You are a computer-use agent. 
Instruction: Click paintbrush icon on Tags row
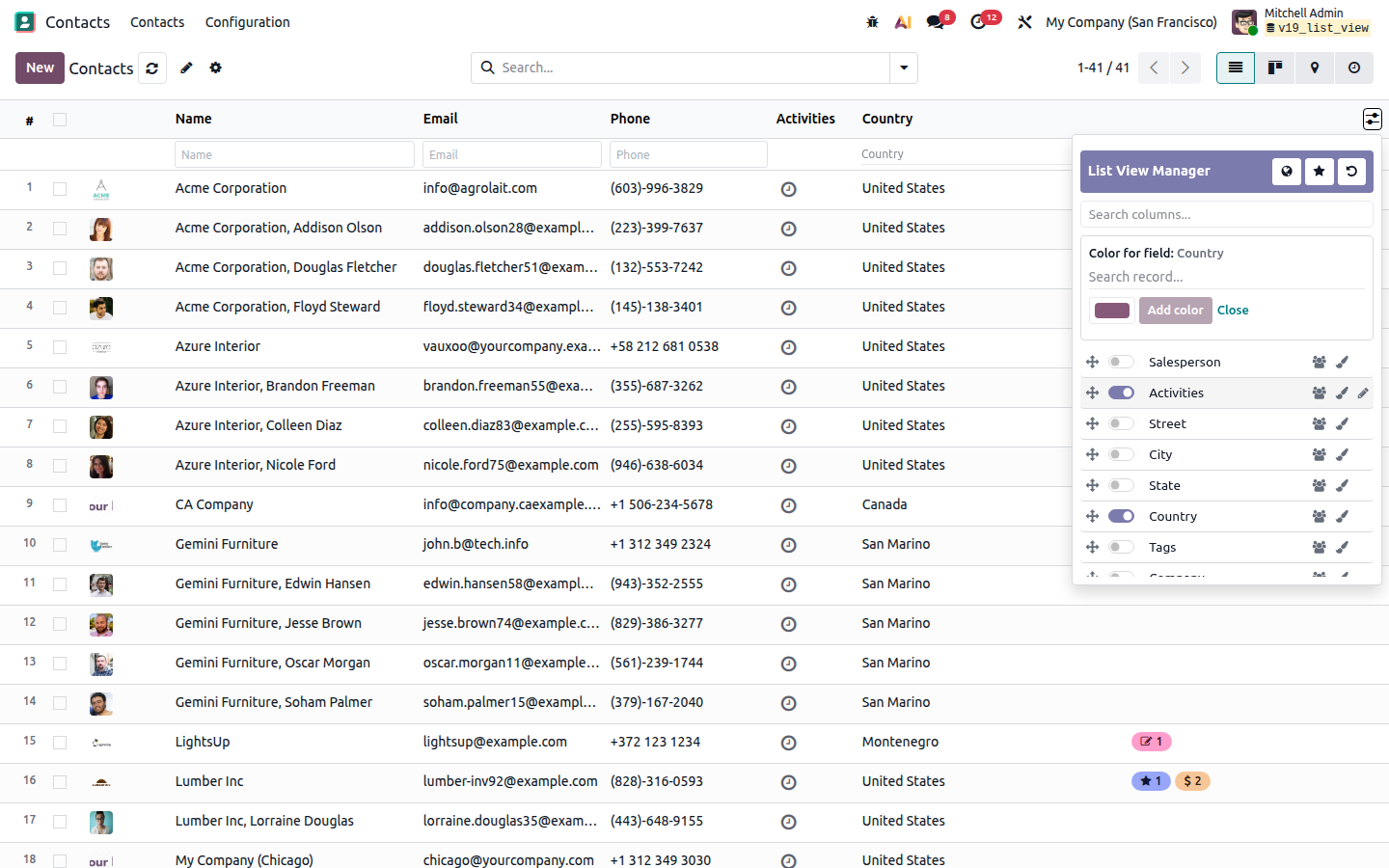tap(1342, 547)
